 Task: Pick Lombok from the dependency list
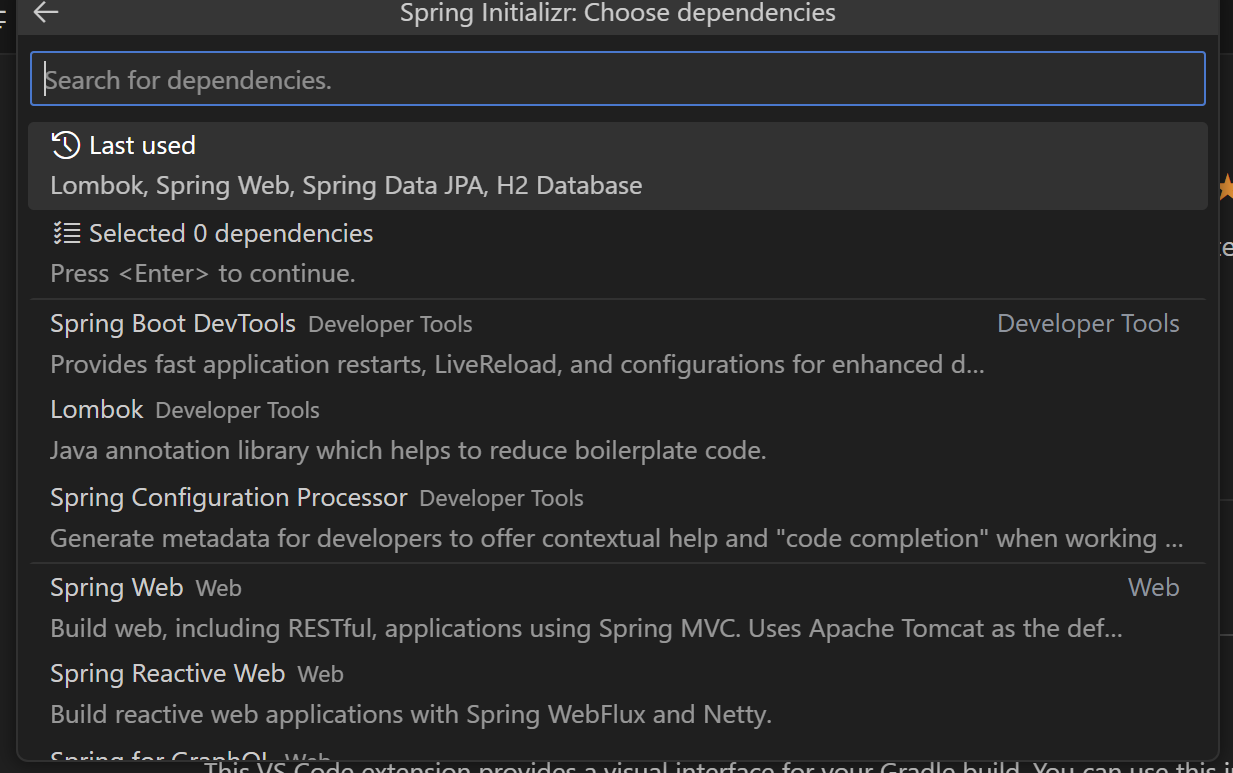pos(97,410)
